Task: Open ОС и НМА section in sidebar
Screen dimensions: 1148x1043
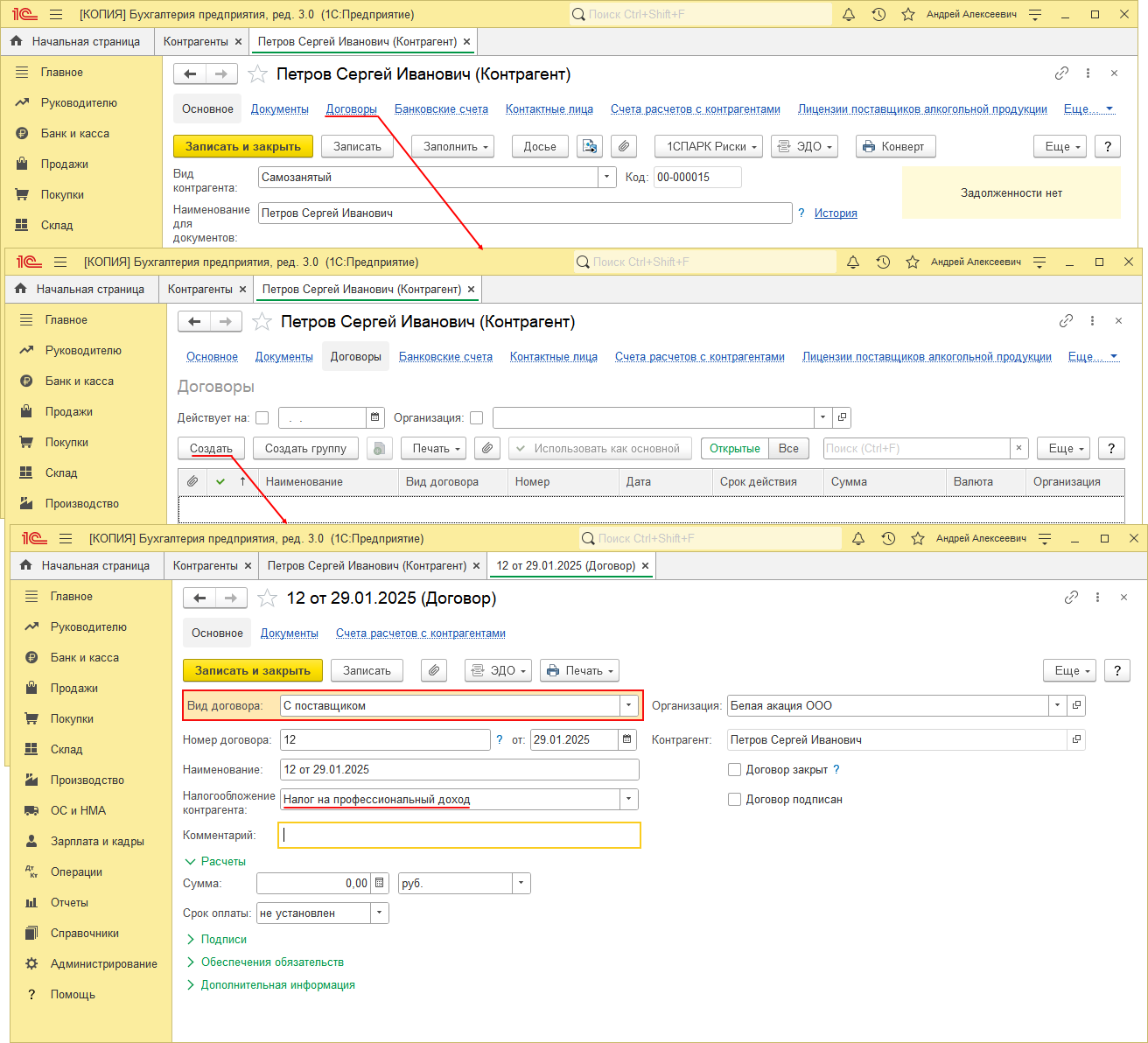Action: pos(78,810)
